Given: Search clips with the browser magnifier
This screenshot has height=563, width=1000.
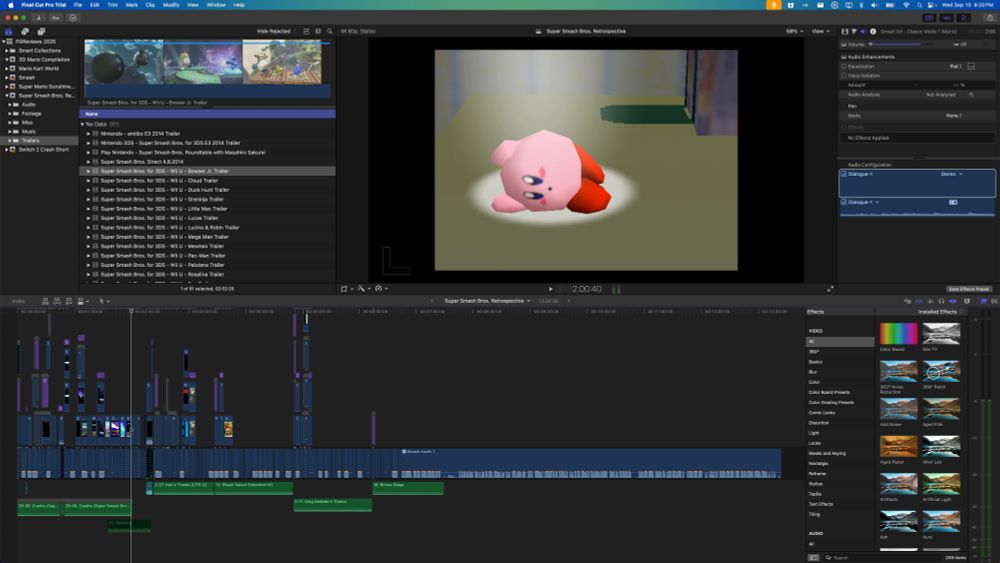Looking at the screenshot, I should tap(330, 31).
